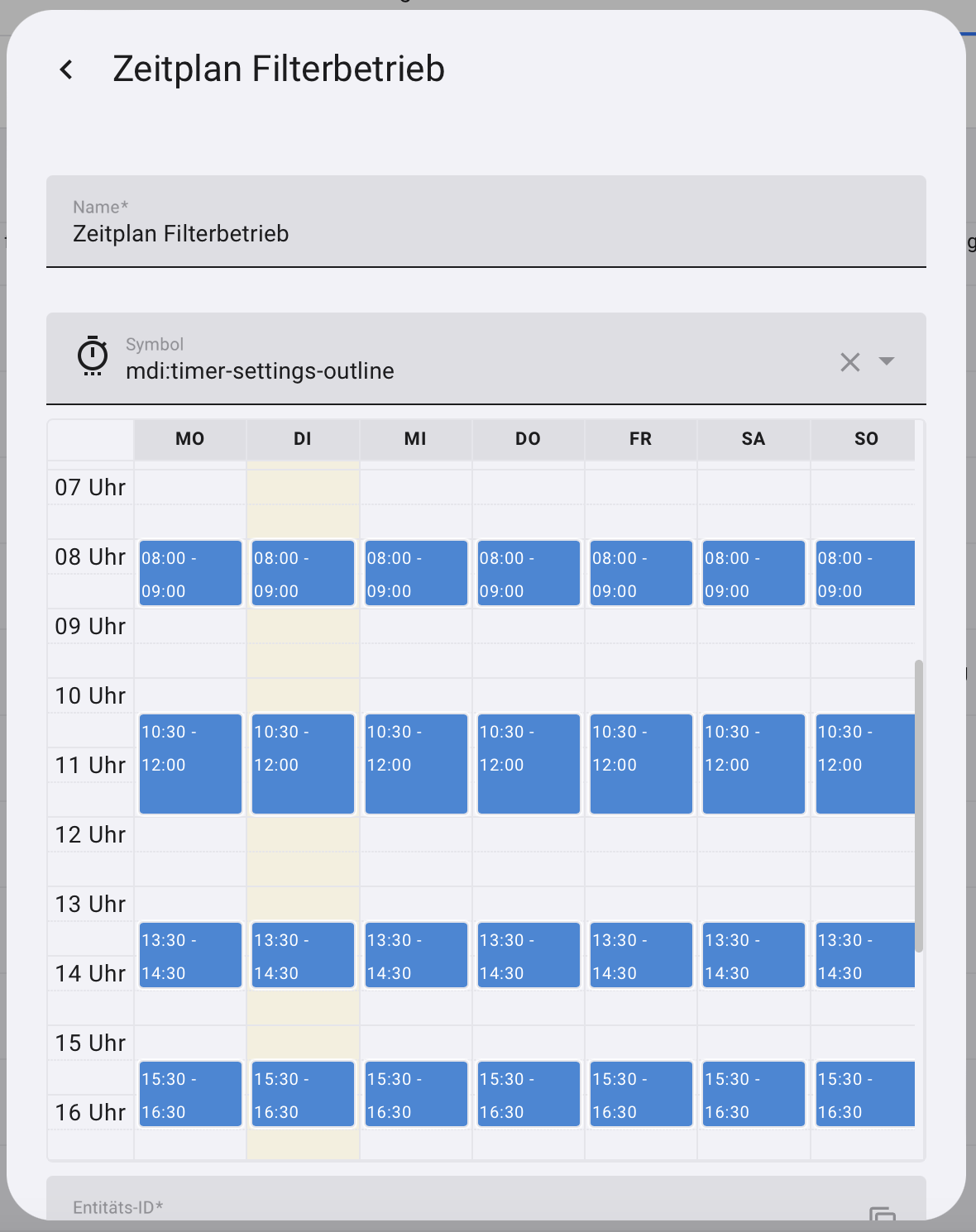Click the calendar vertical scrollbar
This screenshot has height=1232, width=976.
coord(919,806)
